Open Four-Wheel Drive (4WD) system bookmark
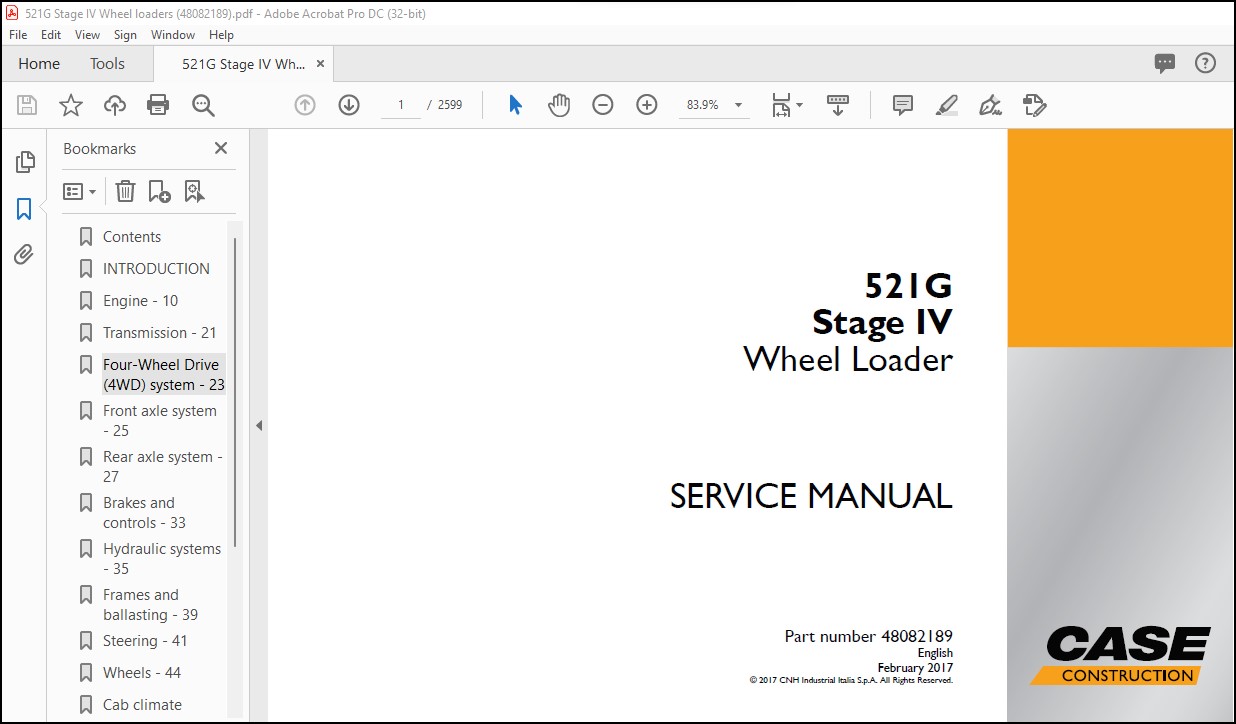1236x724 pixels. point(164,375)
